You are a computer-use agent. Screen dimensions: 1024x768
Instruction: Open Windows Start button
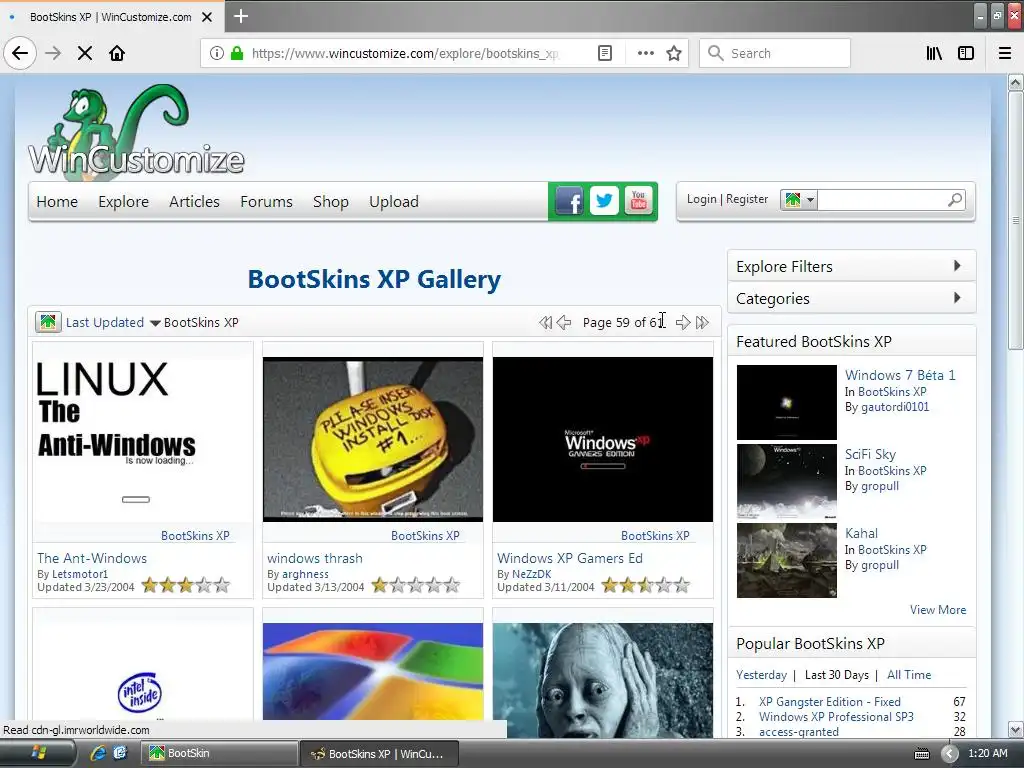(38, 754)
